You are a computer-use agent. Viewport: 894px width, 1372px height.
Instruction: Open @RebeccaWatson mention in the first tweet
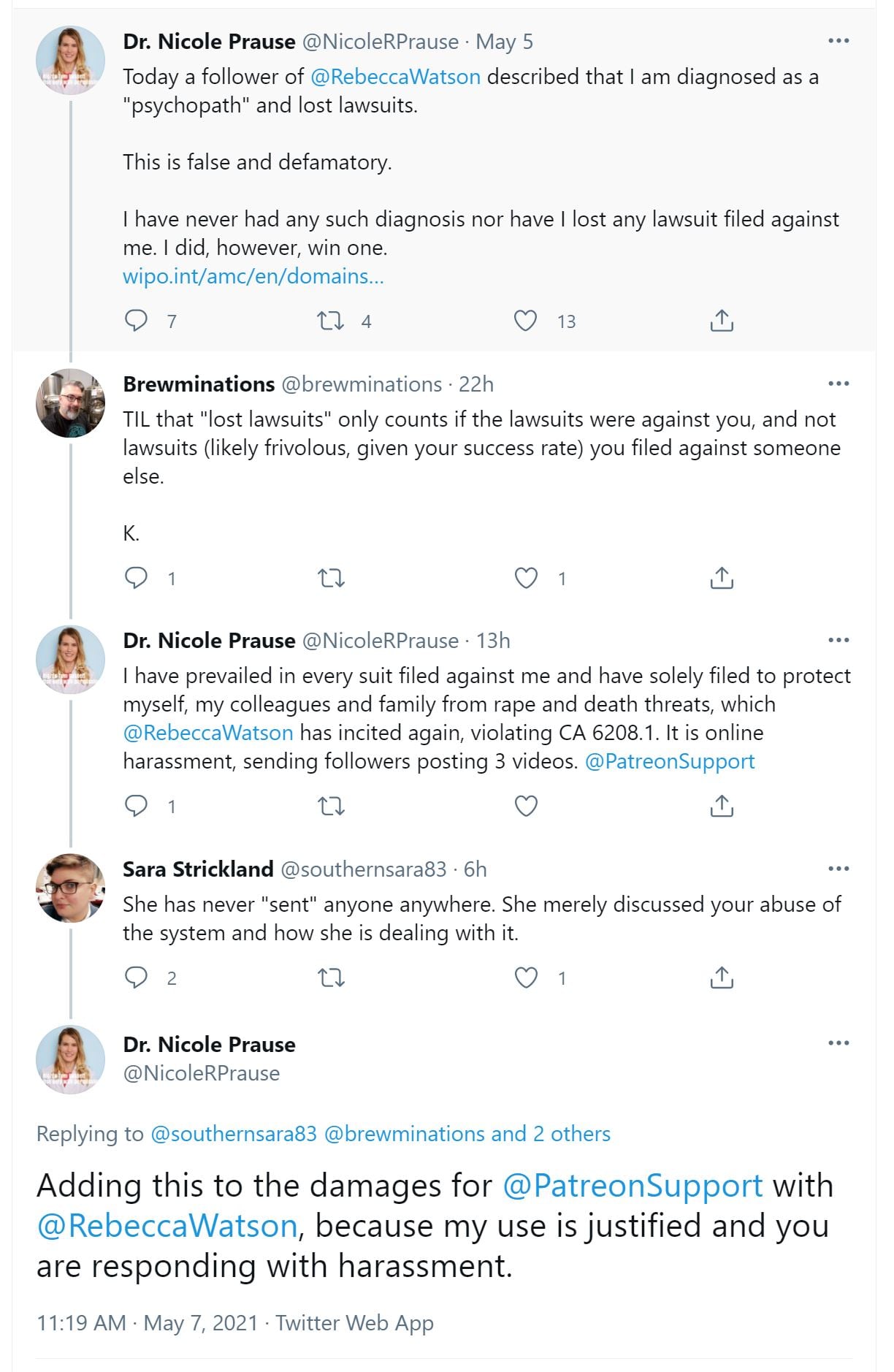pos(395,77)
